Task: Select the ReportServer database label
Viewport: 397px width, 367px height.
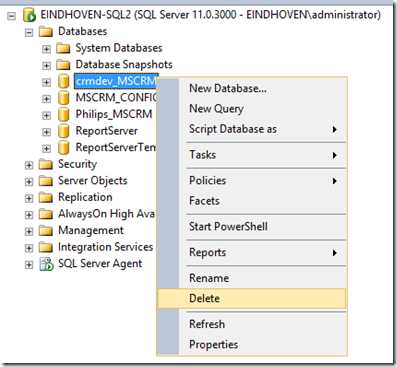Action: coord(107,131)
